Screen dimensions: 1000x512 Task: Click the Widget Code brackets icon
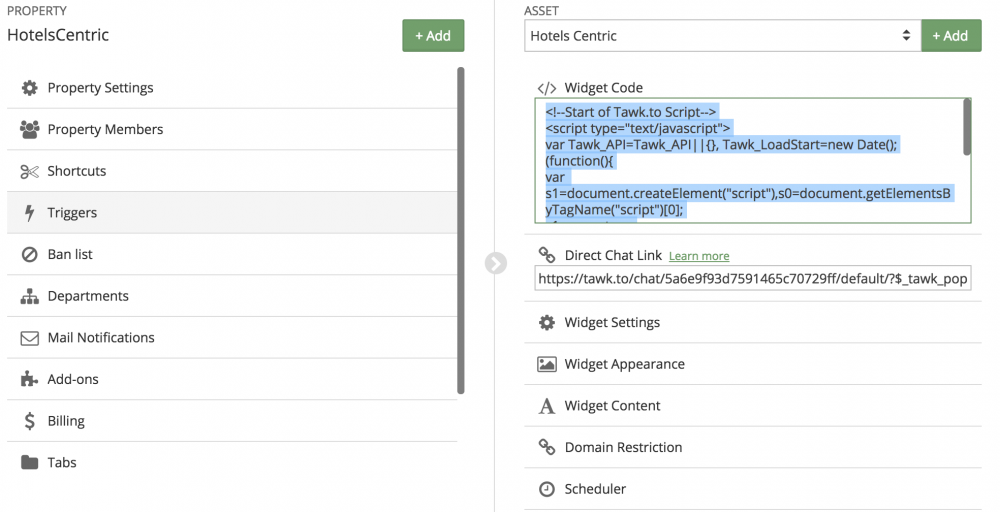[x=547, y=88]
